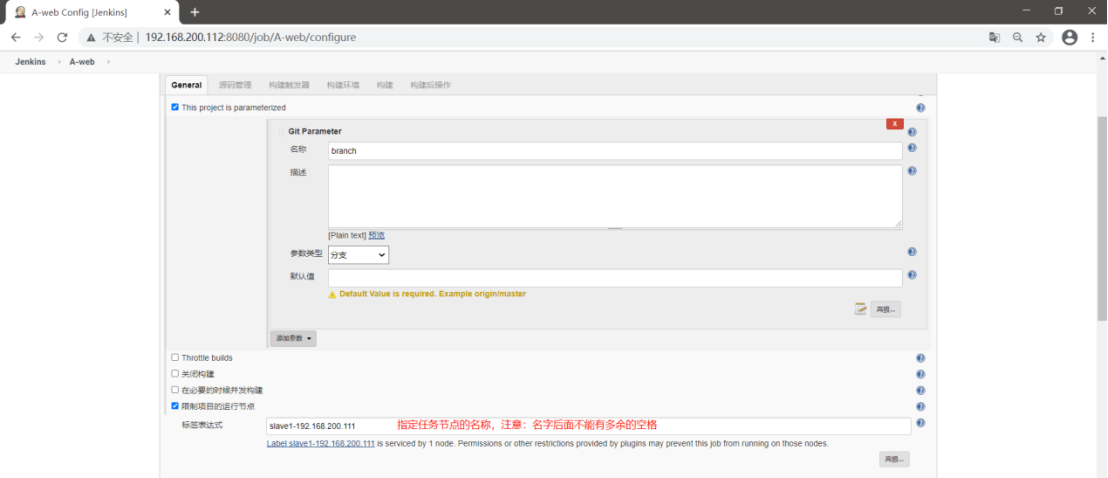Open help for Throttle builds

[x=921, y=358]
